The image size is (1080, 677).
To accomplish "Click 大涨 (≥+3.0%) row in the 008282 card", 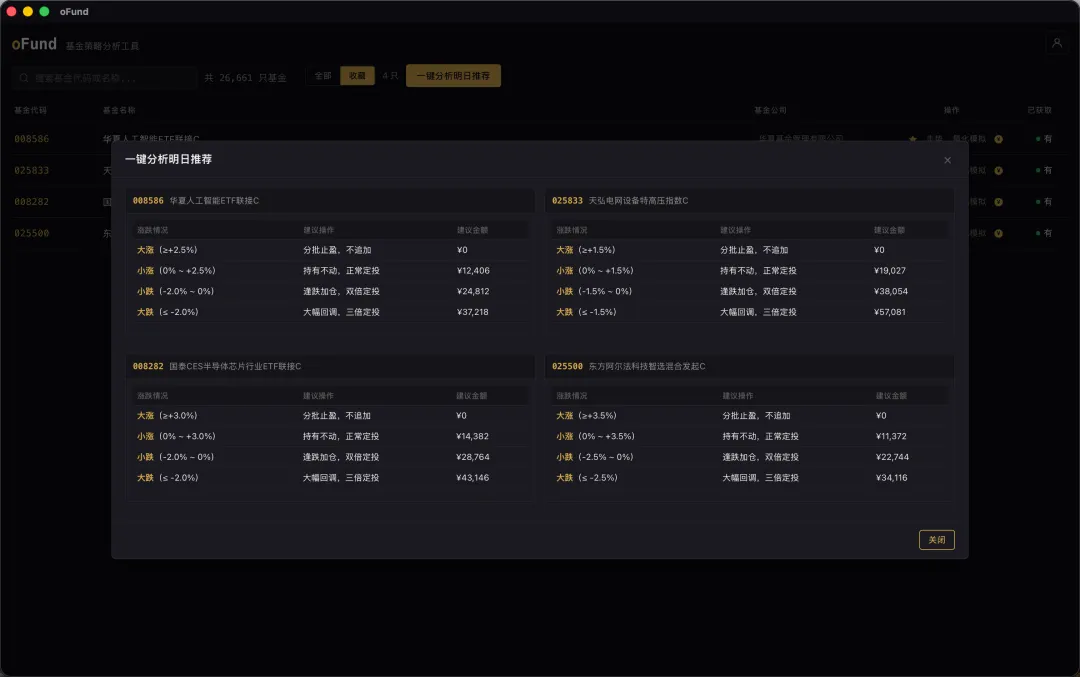I will pyautogui.click(x=330, y=416).
